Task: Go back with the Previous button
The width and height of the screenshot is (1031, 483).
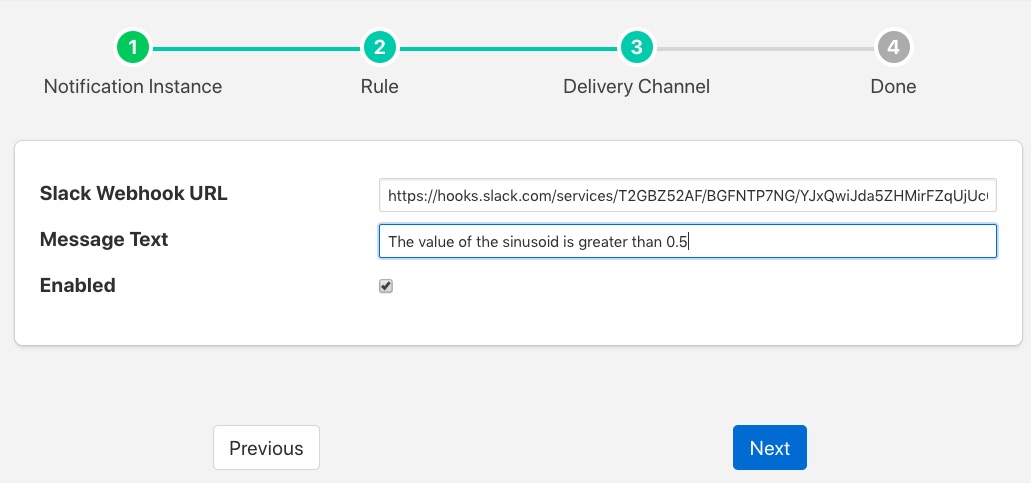Action: coord(266,448)
